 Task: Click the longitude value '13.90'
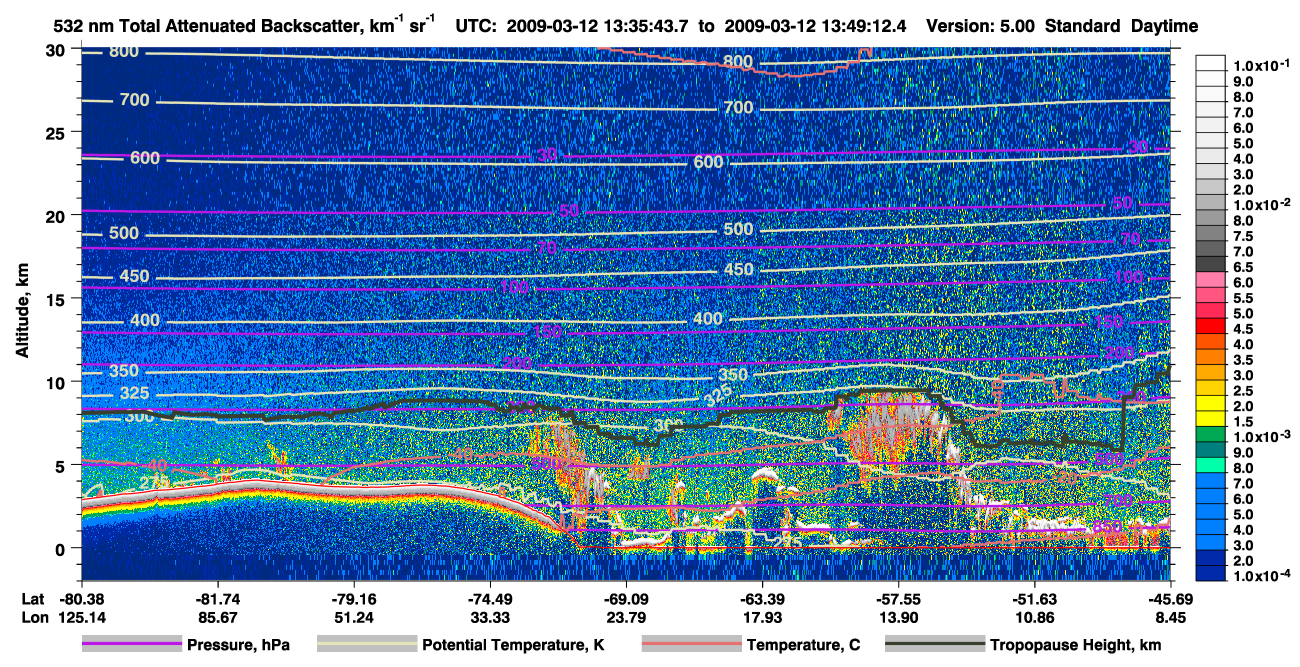point(898,617)
